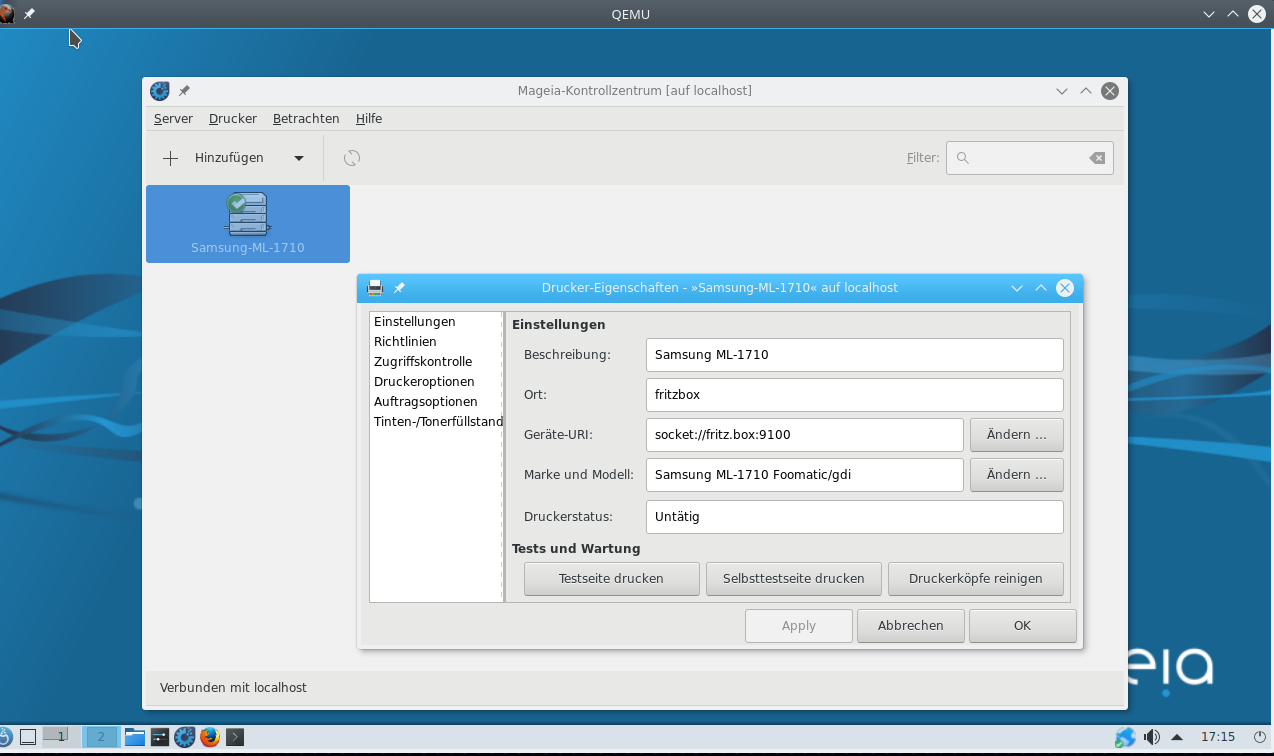
Task: Click the power button icon in the taskbar
Action: [x=1260, y=737]
